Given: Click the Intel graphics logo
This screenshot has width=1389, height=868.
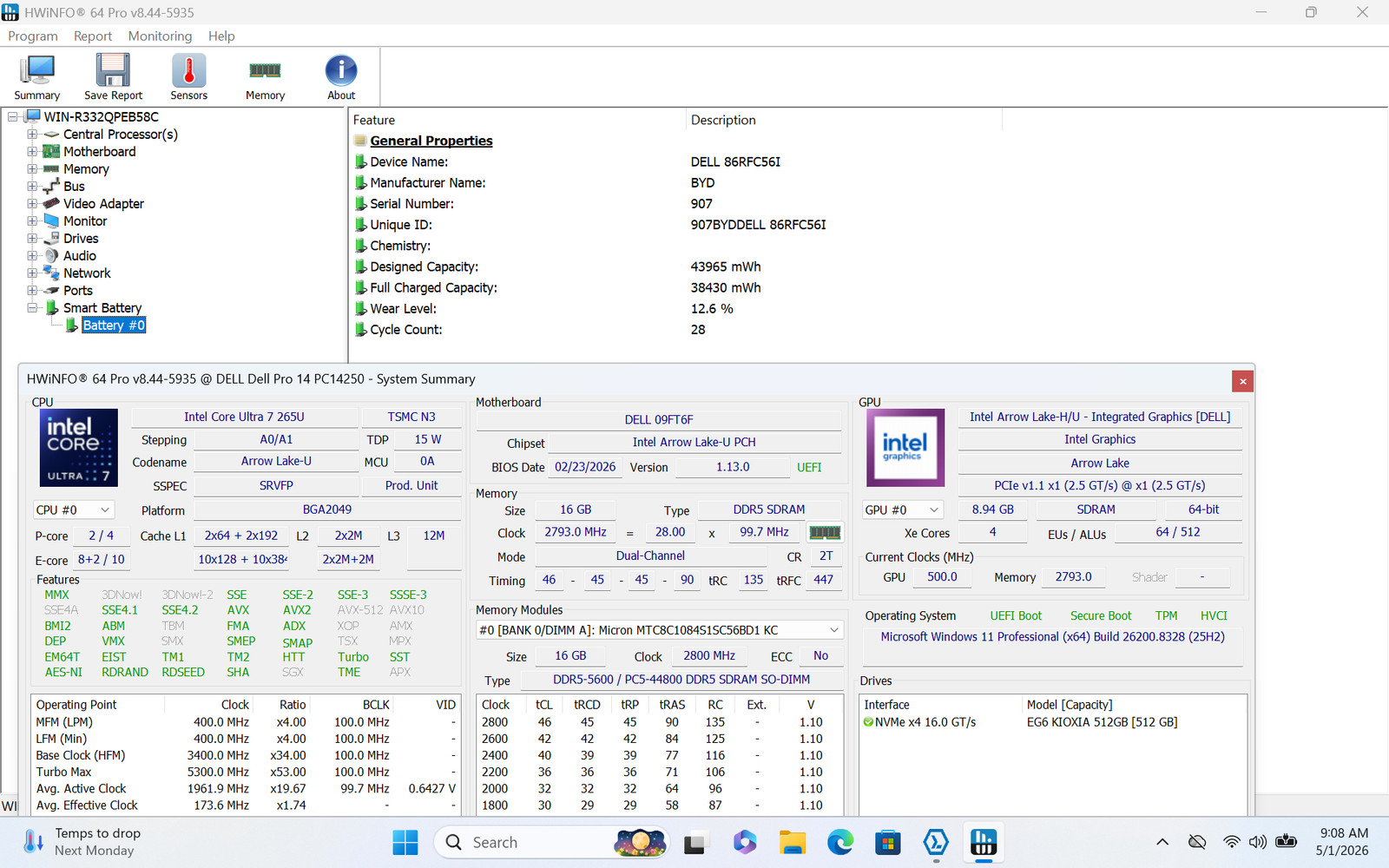Looking at the screenshot, I should pos(905,447).
